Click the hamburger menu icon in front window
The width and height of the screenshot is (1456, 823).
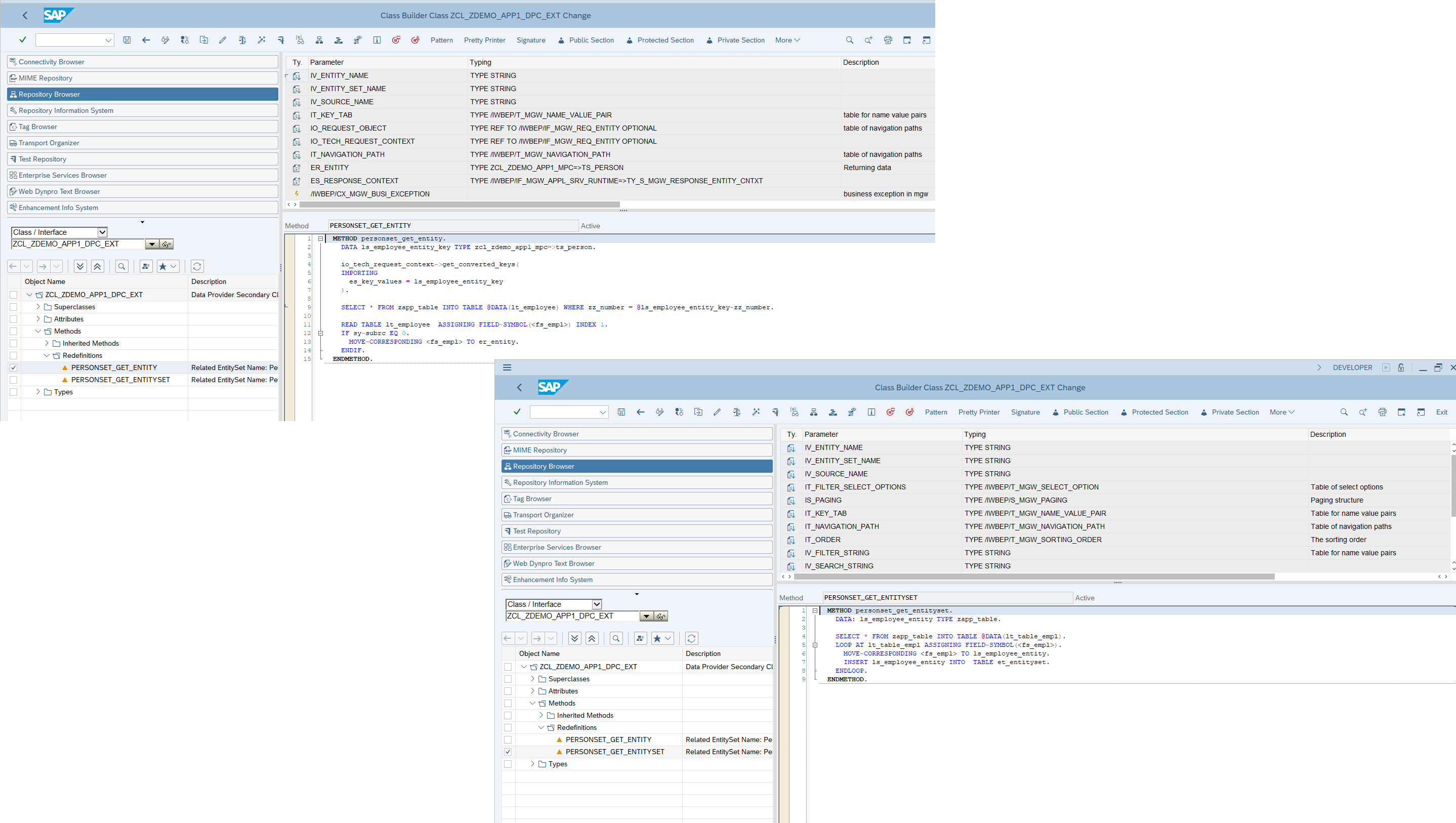(x=507, y=367)
